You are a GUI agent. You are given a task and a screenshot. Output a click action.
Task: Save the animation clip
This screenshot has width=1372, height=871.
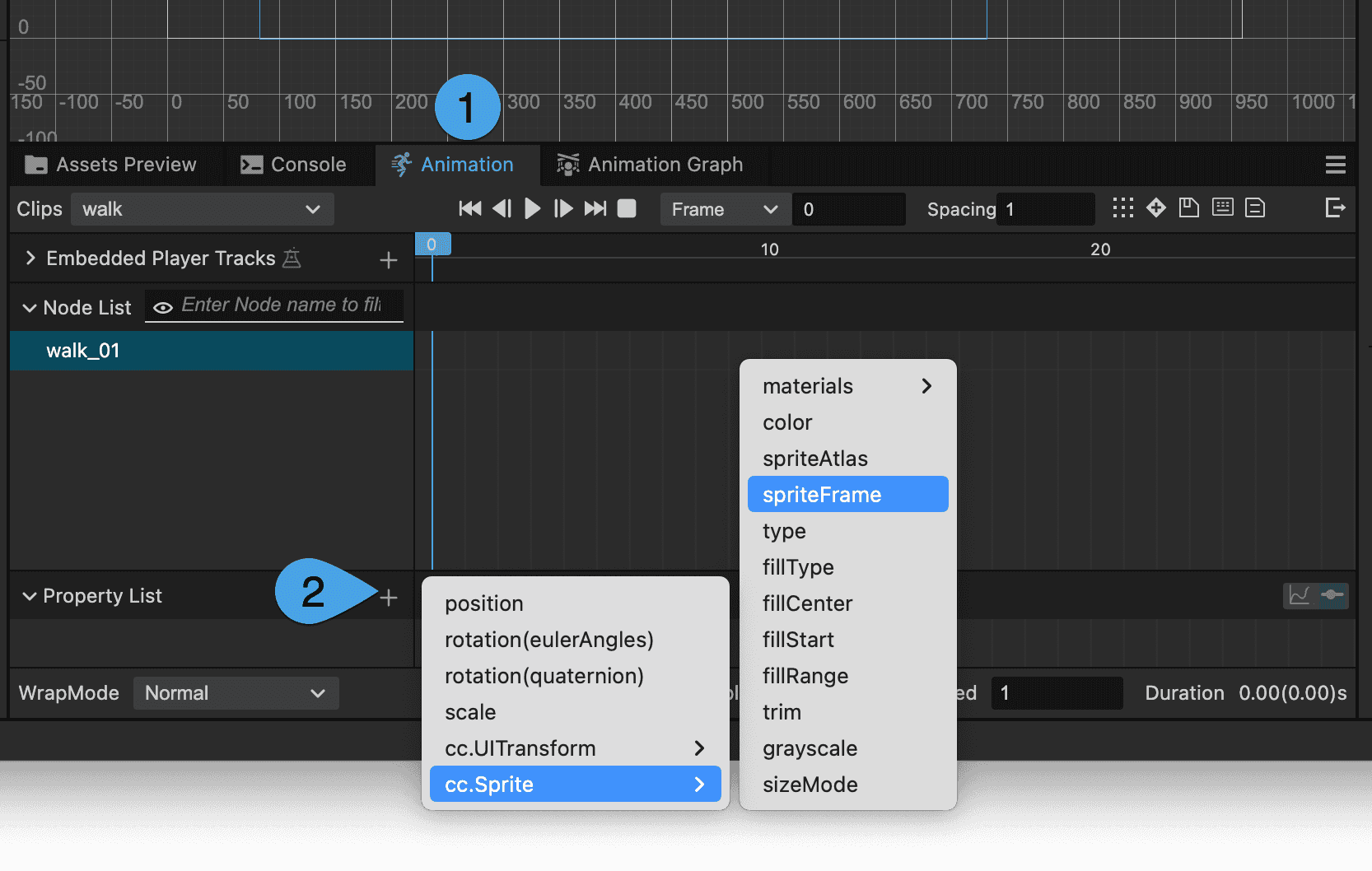[x=1188, y=207]
